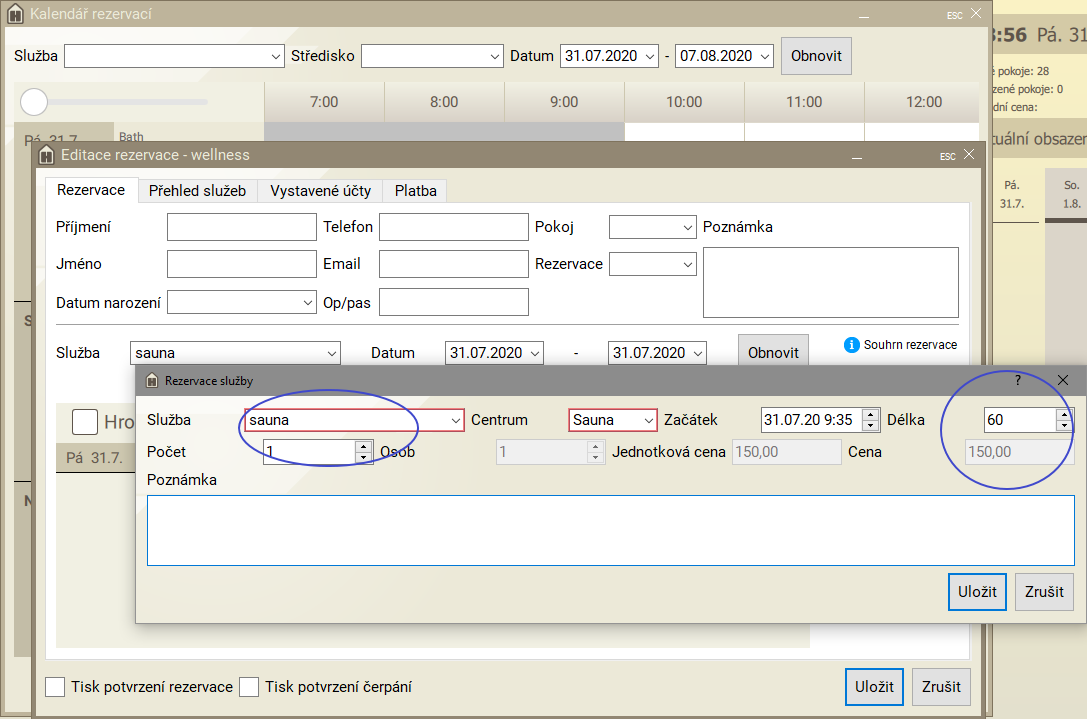Toggle the checkbox next to Hro label

point(85,422)
